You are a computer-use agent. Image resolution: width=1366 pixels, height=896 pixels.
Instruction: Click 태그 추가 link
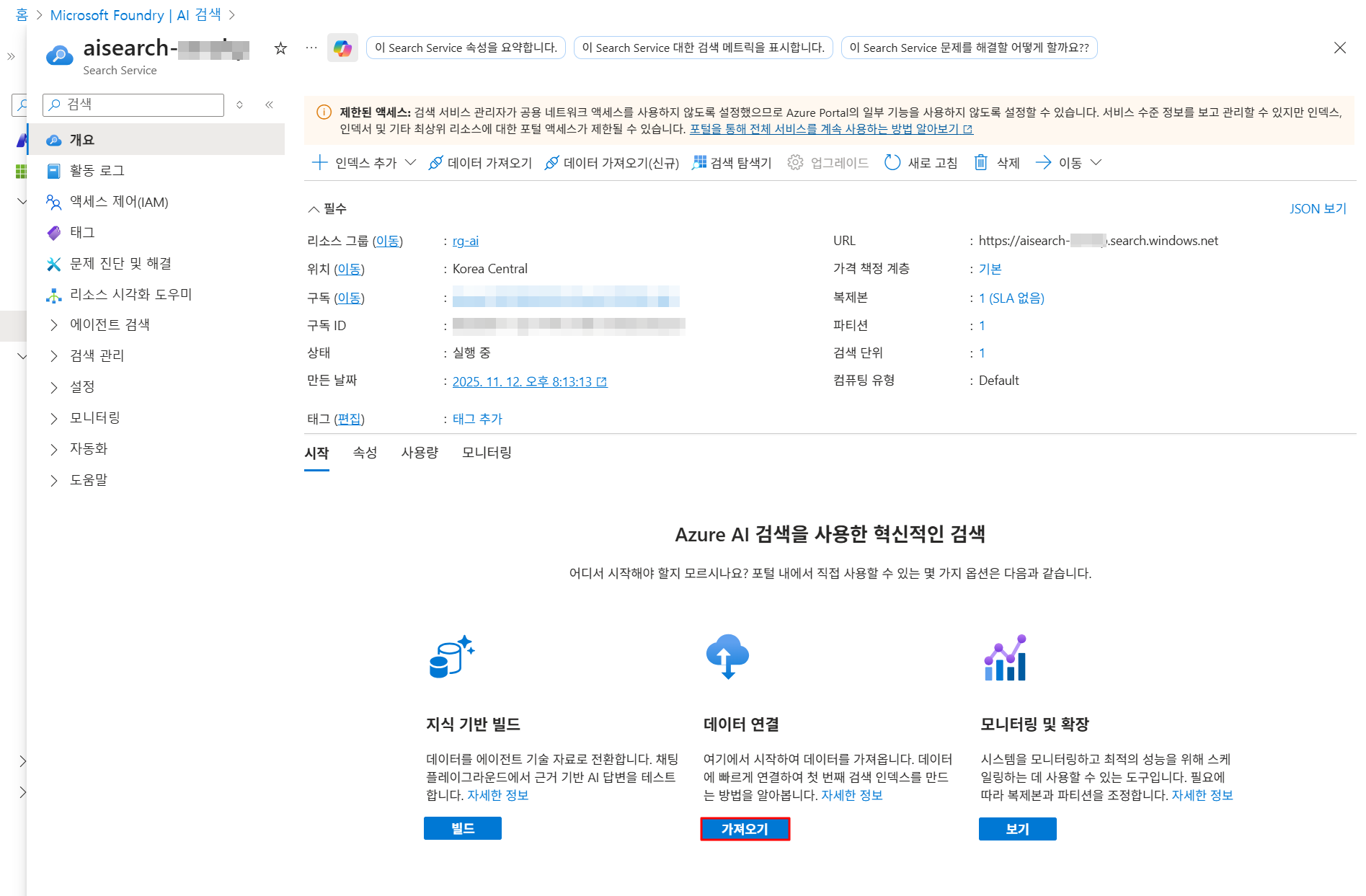477,420
